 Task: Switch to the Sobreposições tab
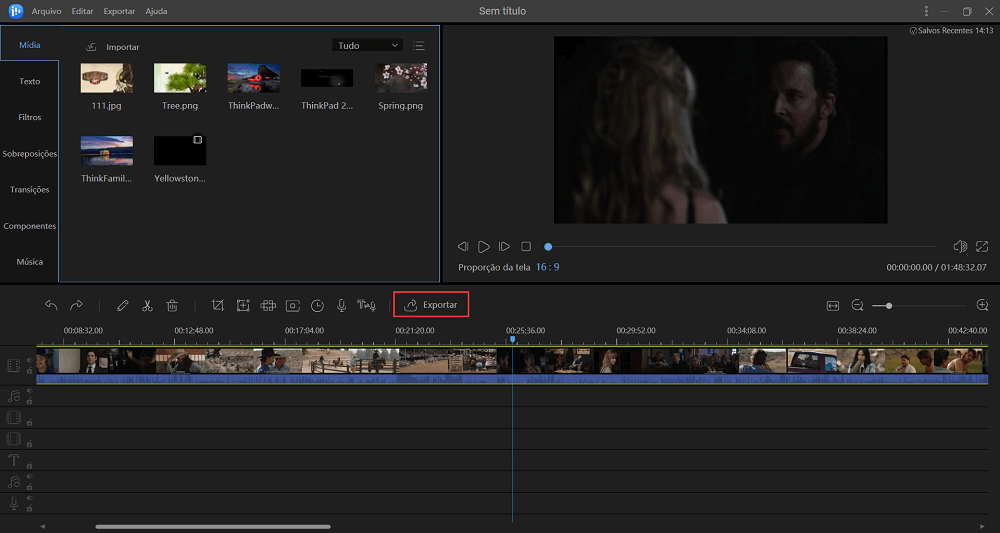[29, 154]
